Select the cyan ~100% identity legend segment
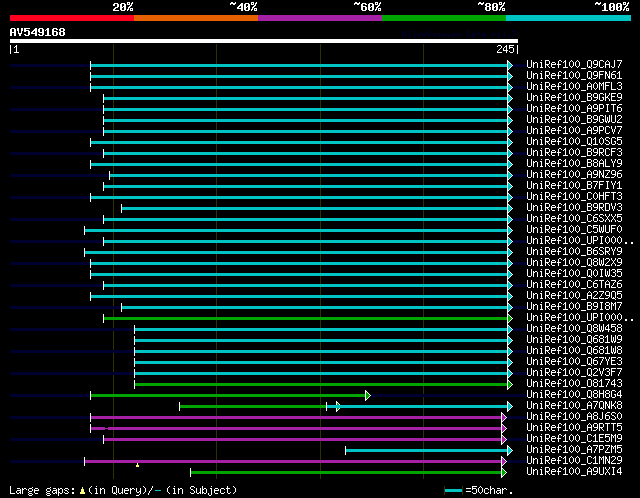This screenshot has width=640, height=498. tap(569, 18)
